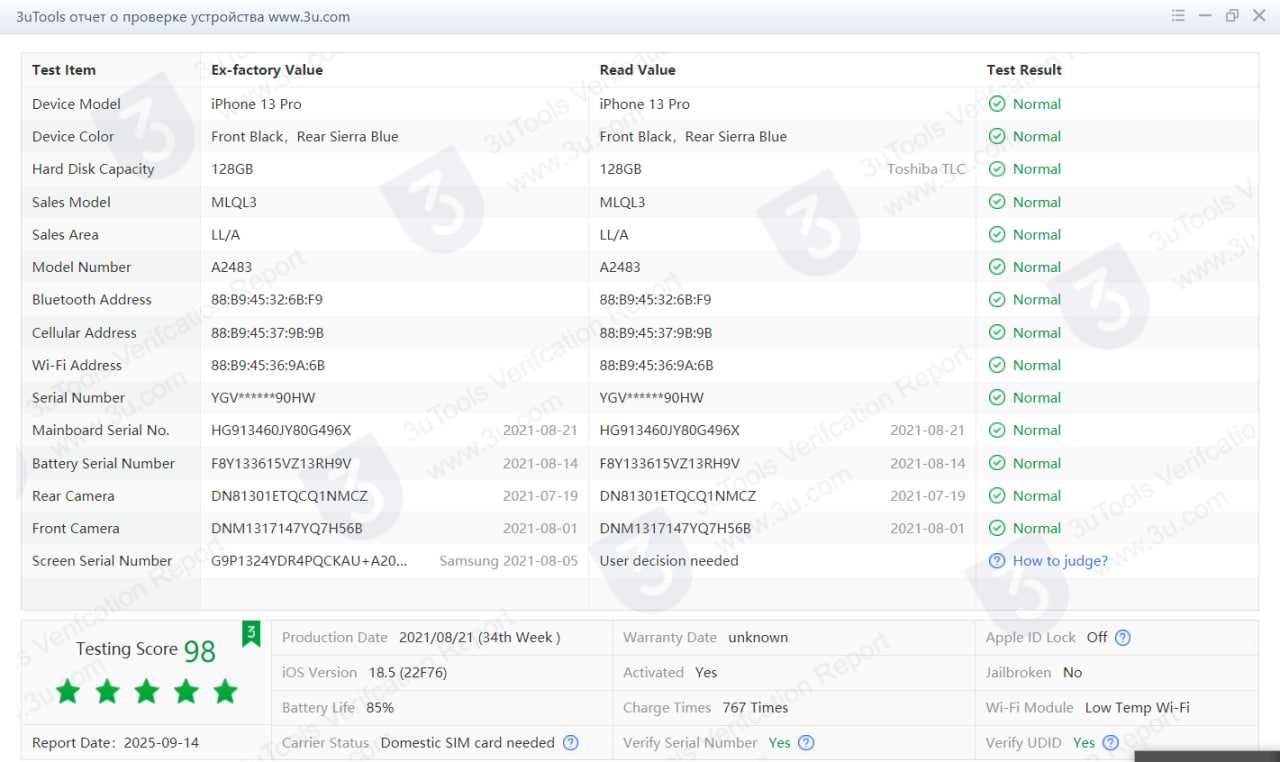Screen dimensions: 1280x762
Task: Click ex-factory rear camera serial DN81301ETQCQ1NMCZ
Action: tap(289, 496)
